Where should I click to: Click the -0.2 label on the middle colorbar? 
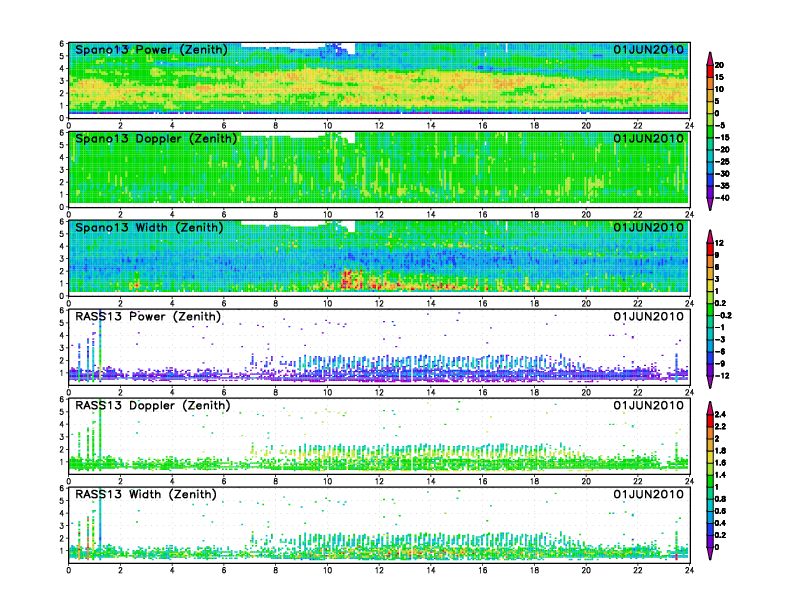click(723, 315)
